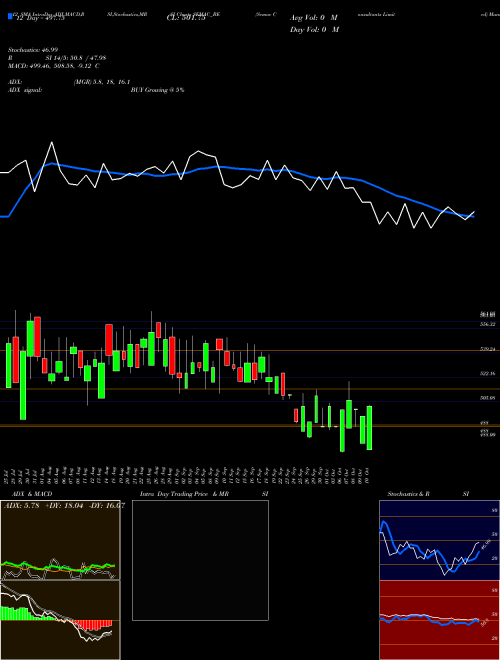Click the peak of the white price line

[x=52, y=142]
